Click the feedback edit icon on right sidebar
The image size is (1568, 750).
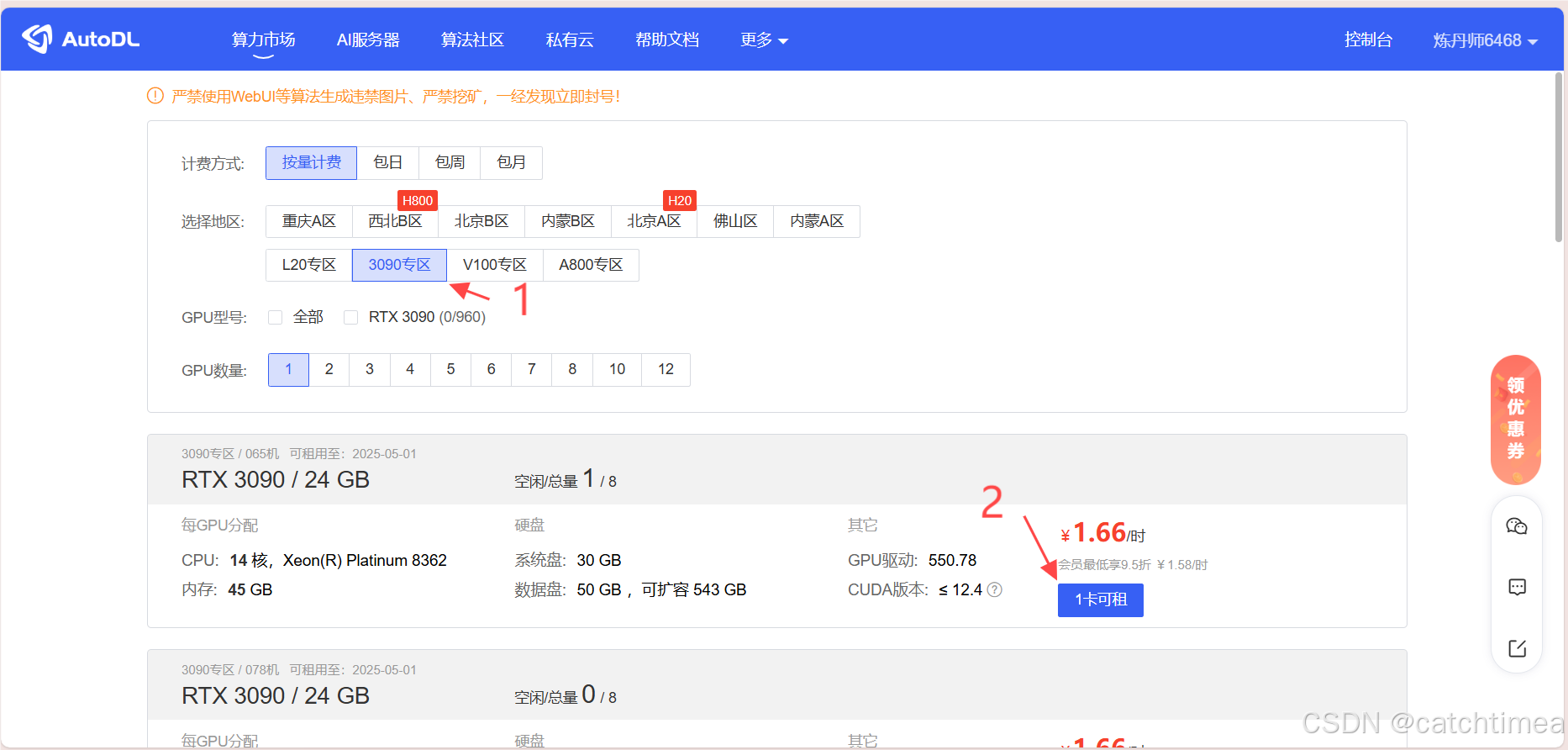1517,648
